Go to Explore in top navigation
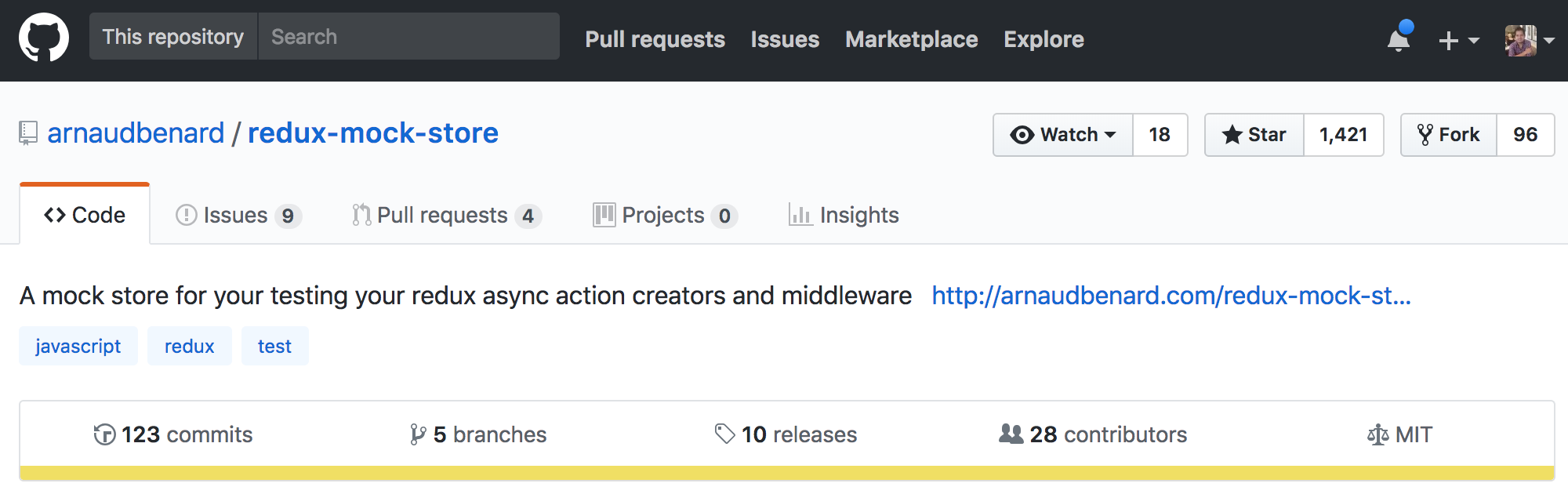The width and height of the screenshot is (1568, 494). click(1044, 39)
